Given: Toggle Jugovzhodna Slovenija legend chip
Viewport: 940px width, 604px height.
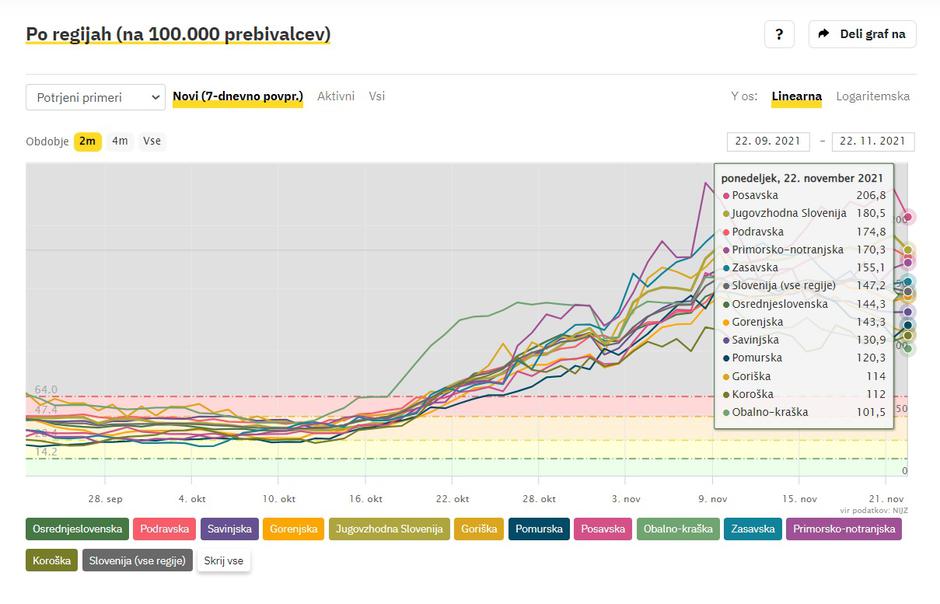Looking at the screenshot, I should [389, 529].
